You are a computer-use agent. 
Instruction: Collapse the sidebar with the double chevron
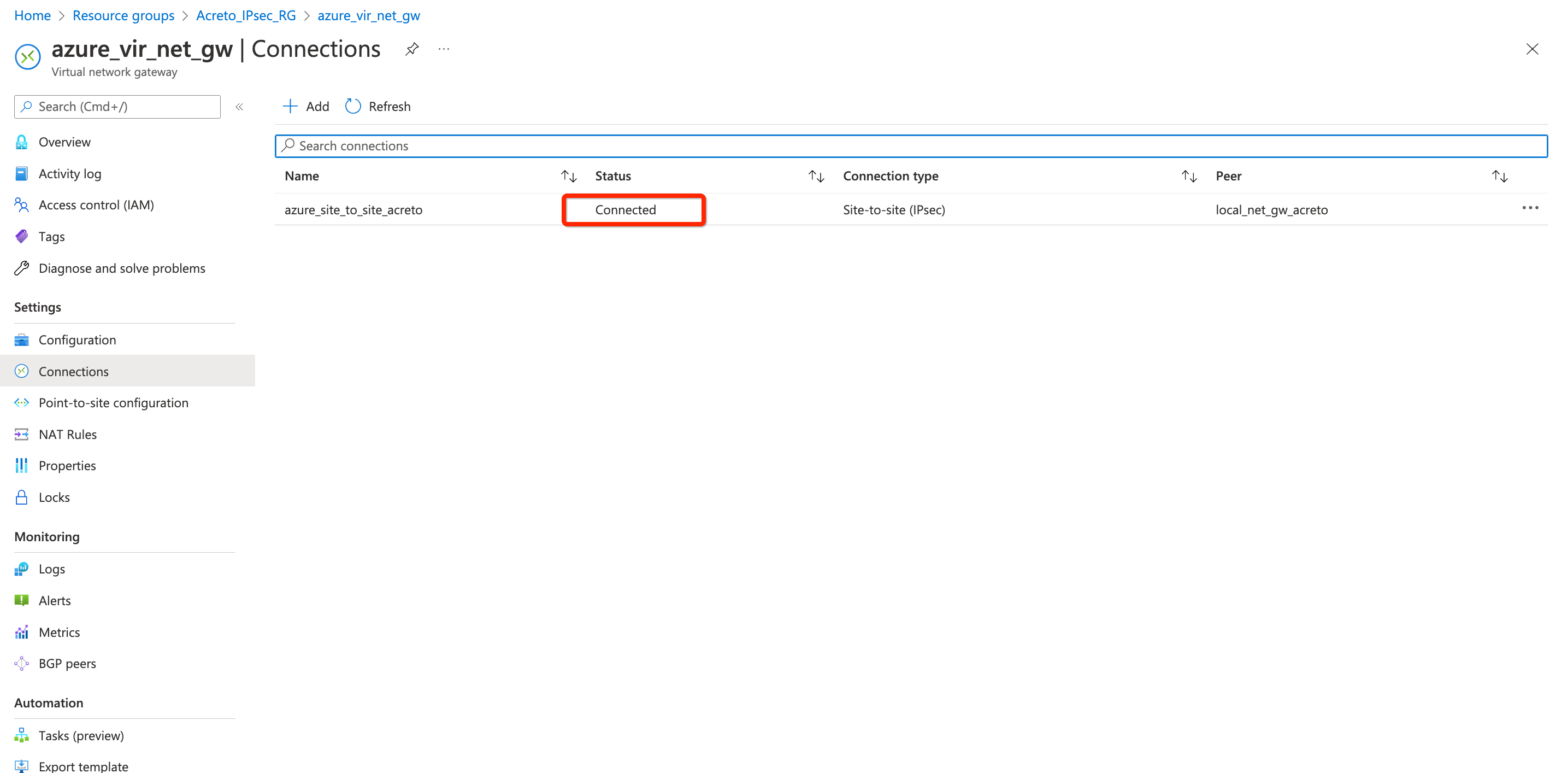[x=239, y=107]
